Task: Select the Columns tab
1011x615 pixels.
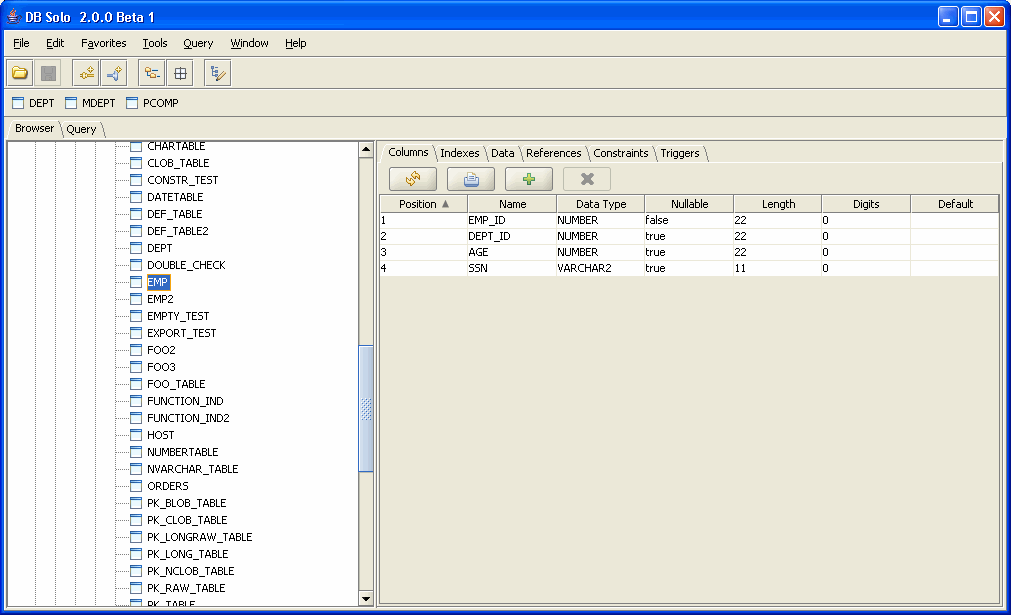Action: [x=408, y=152]
